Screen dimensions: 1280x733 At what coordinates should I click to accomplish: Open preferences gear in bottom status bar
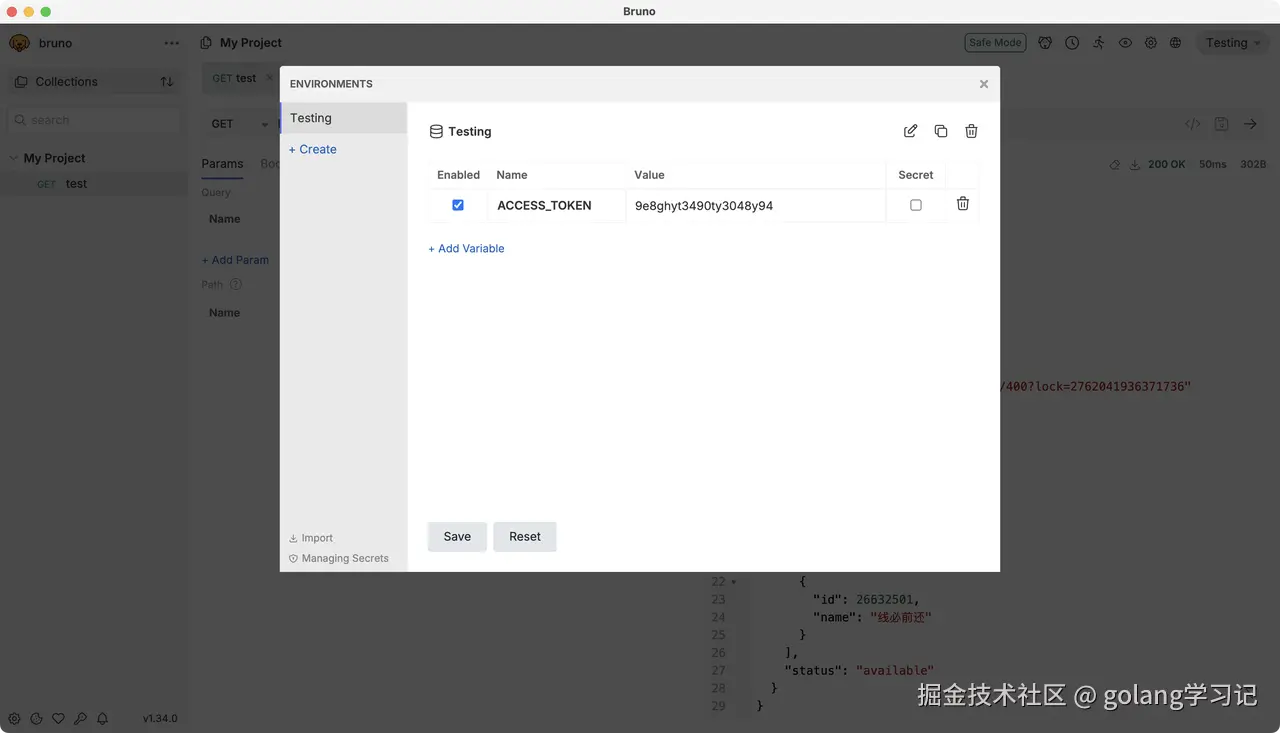pyautogui.click(x=14, y=718)
